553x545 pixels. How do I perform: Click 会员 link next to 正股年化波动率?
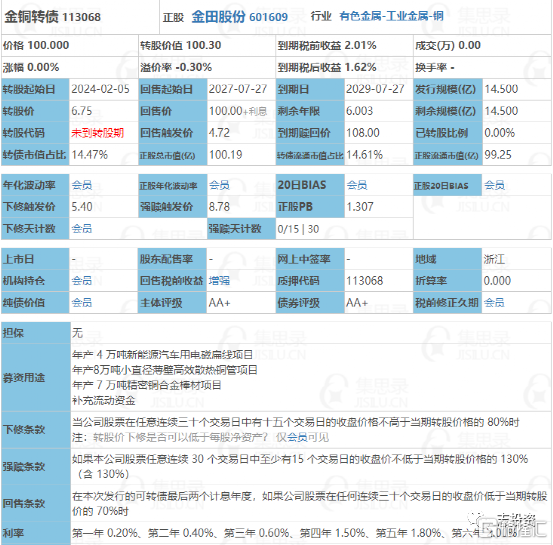click(219, 185)
